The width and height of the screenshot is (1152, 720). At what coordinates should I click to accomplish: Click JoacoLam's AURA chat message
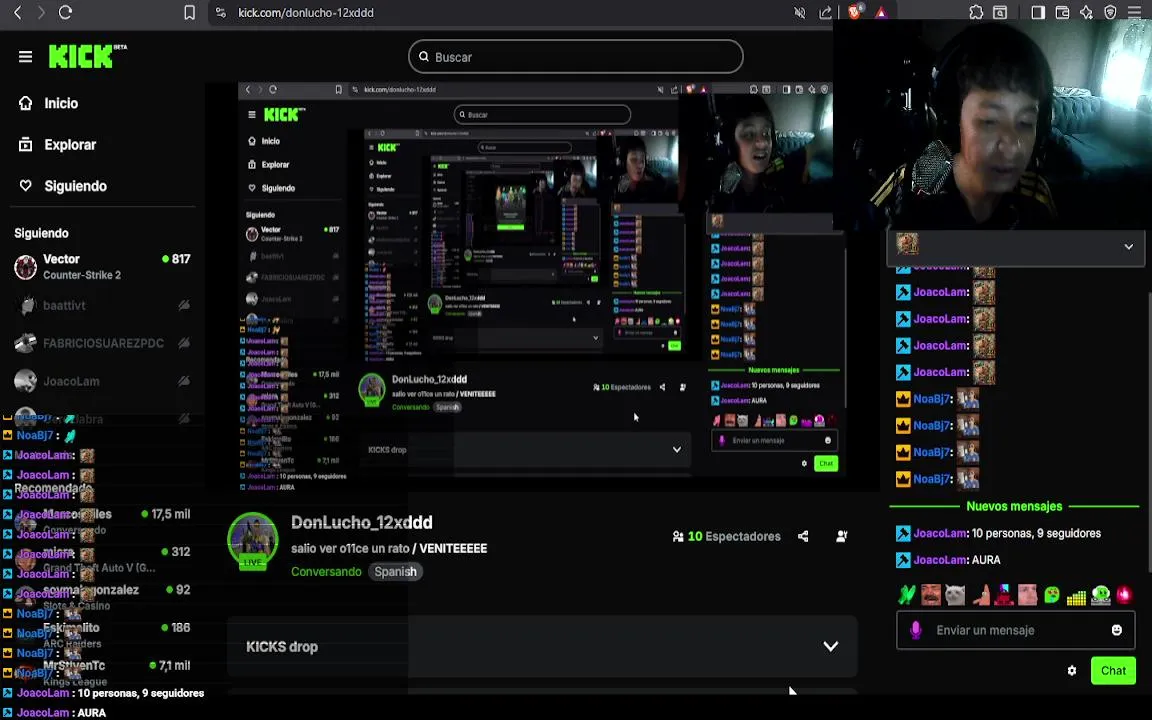click(948, 560)
